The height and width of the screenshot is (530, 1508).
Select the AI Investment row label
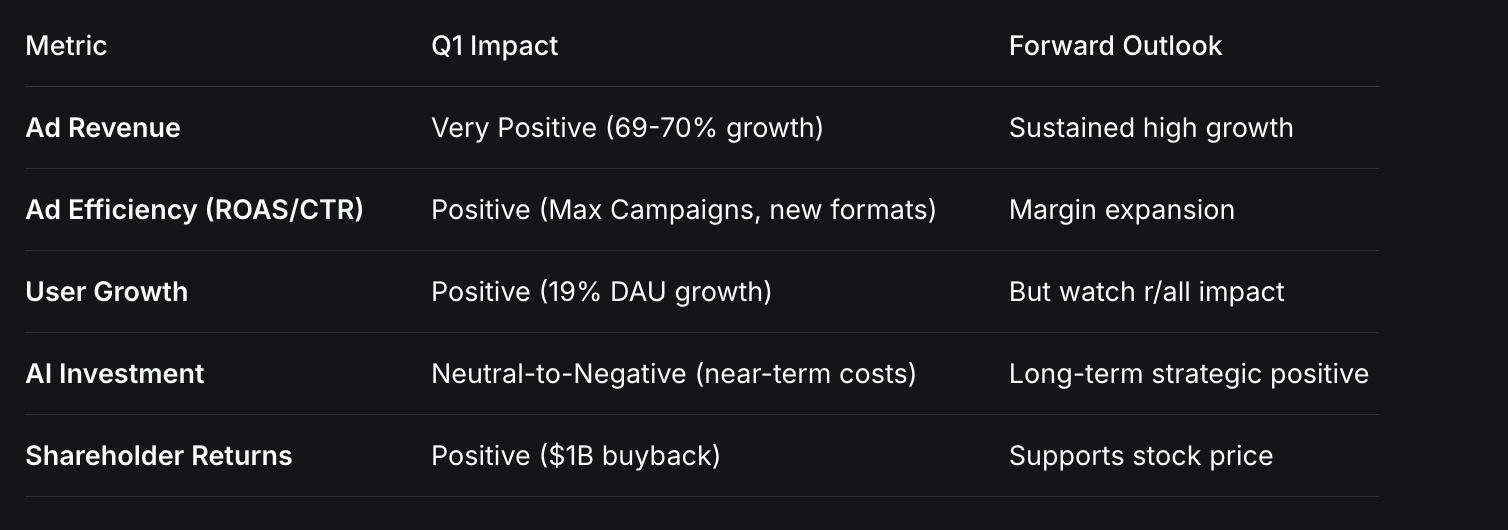[114, 374]
